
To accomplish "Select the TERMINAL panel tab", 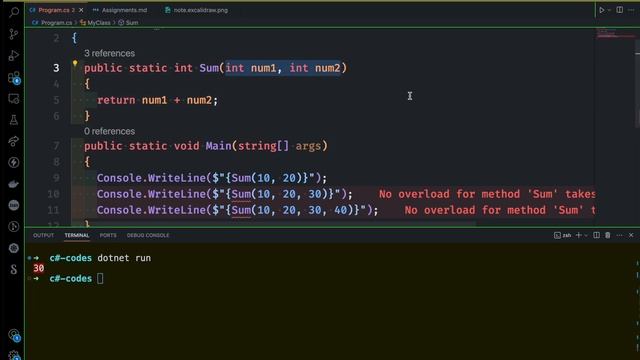I will click(77, 236).
